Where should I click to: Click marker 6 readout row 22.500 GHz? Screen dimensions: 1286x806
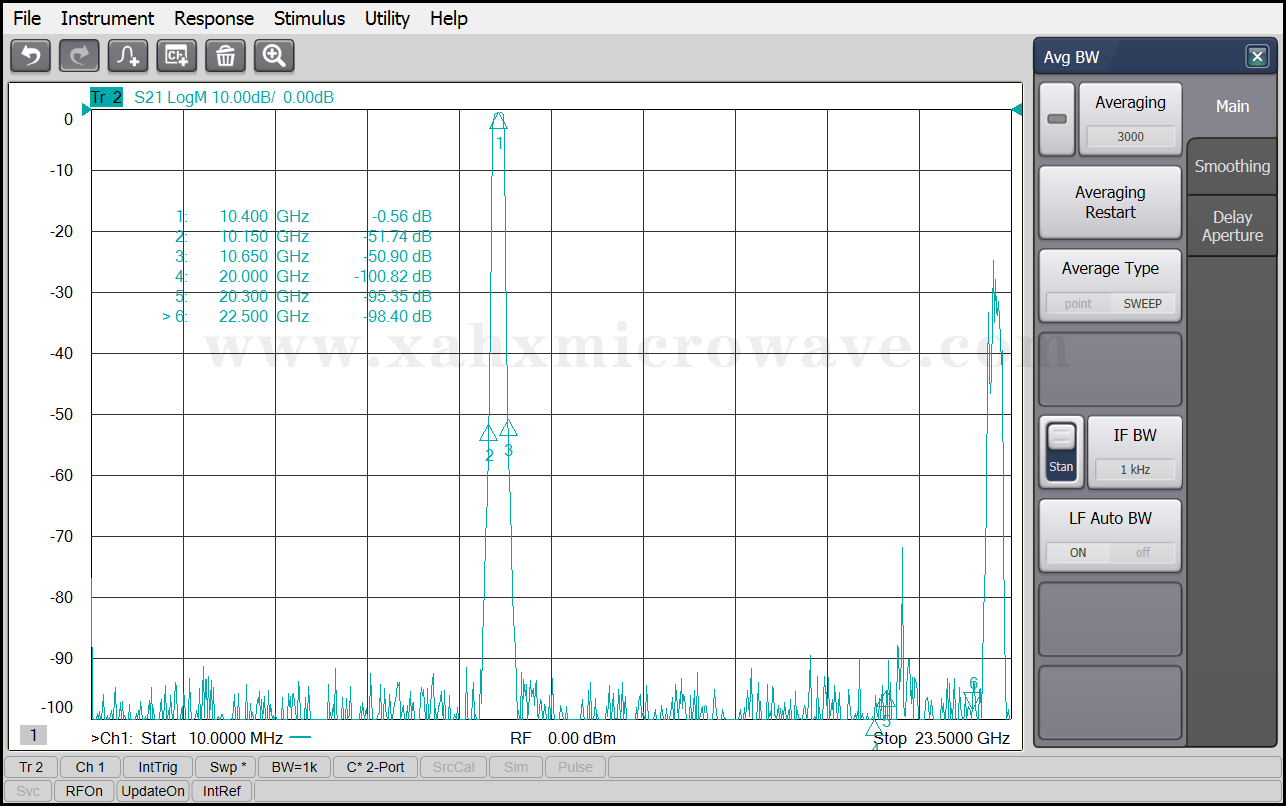297,316
